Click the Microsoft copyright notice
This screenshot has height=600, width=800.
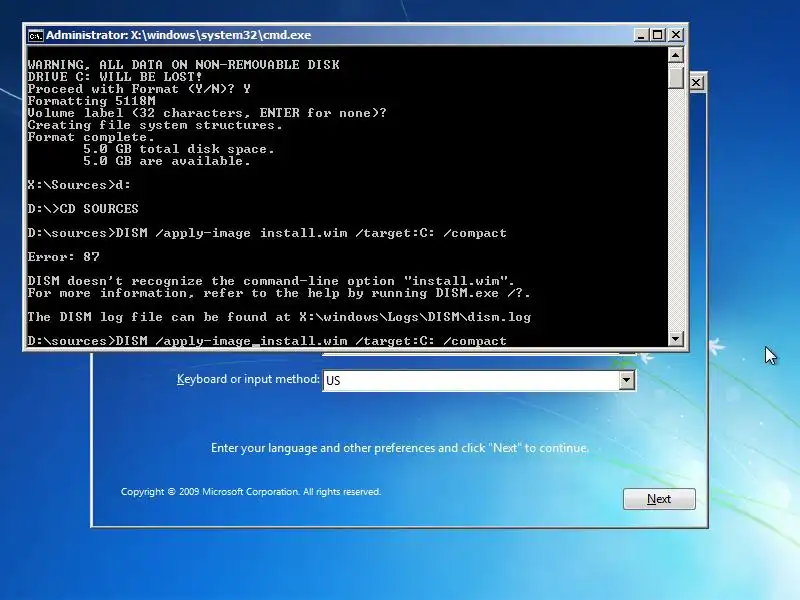pyautogui.click(x=251, y=492)
